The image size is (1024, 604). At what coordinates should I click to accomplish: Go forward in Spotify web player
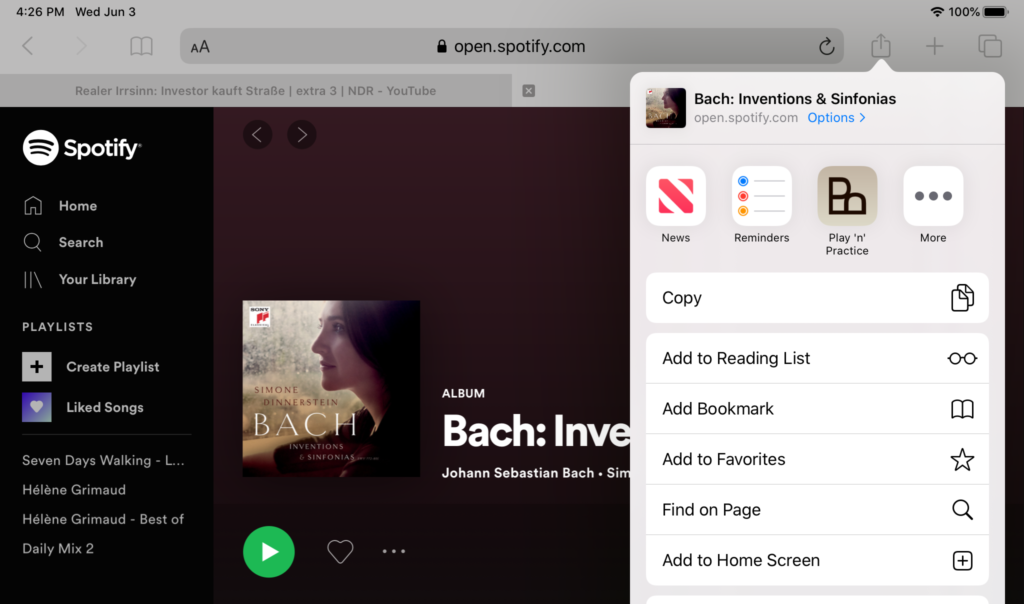[x=302, y=135]
